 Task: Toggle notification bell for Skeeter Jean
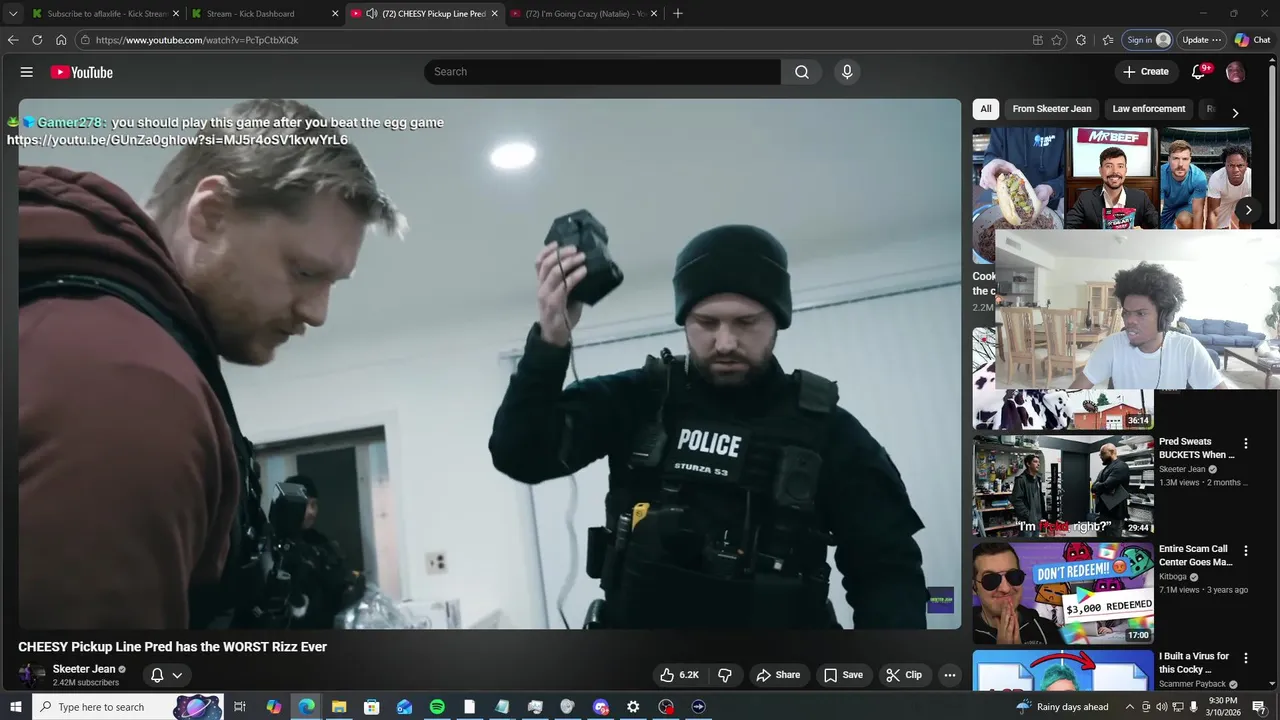tap(157, 675)
